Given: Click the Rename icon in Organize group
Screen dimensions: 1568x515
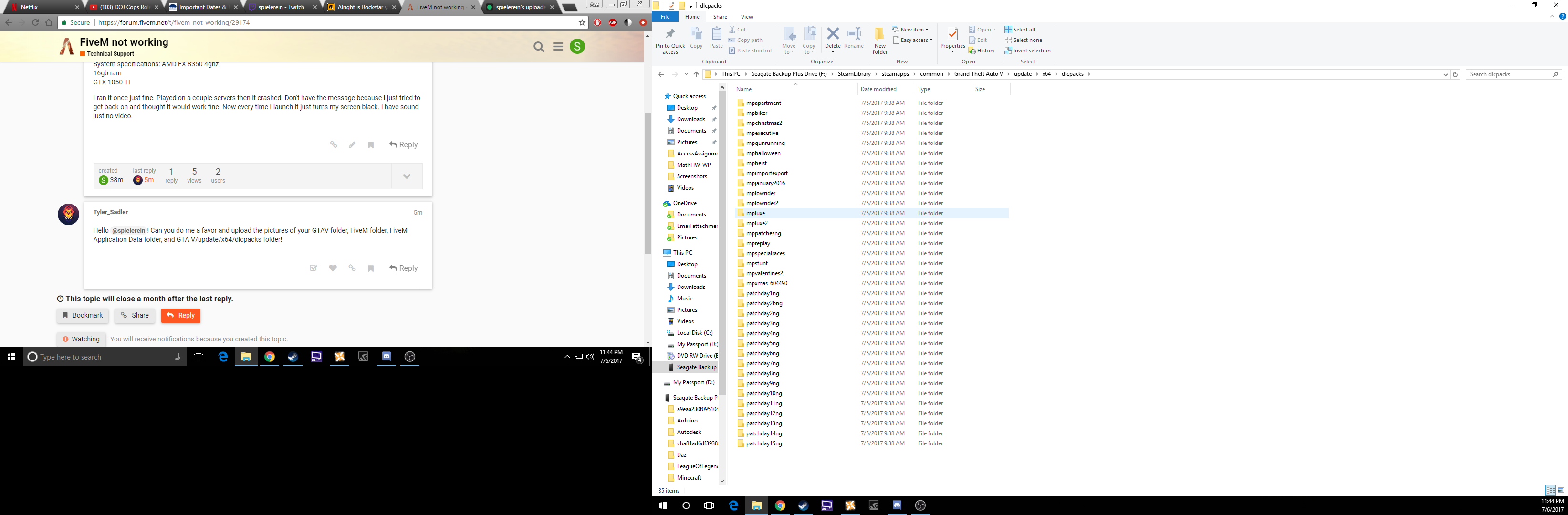Looking at the screenshot, I should 854,38.
